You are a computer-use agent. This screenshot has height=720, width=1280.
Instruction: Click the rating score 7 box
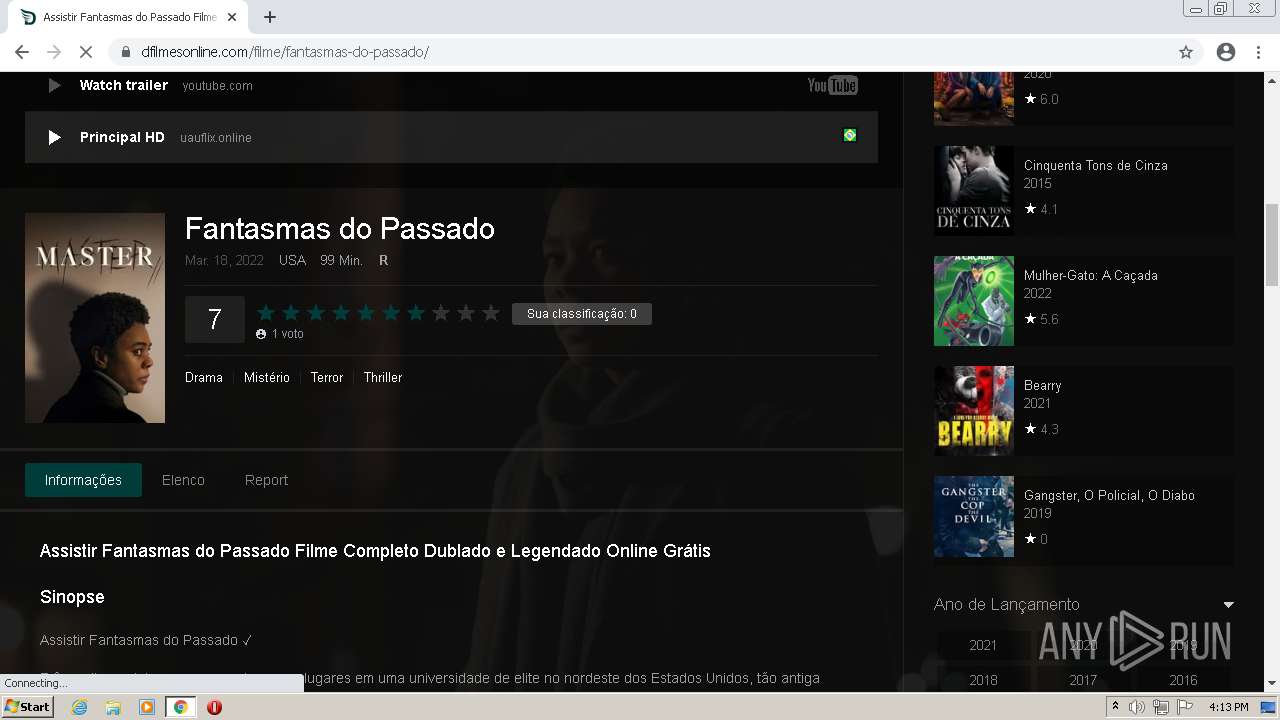[215, 319]
